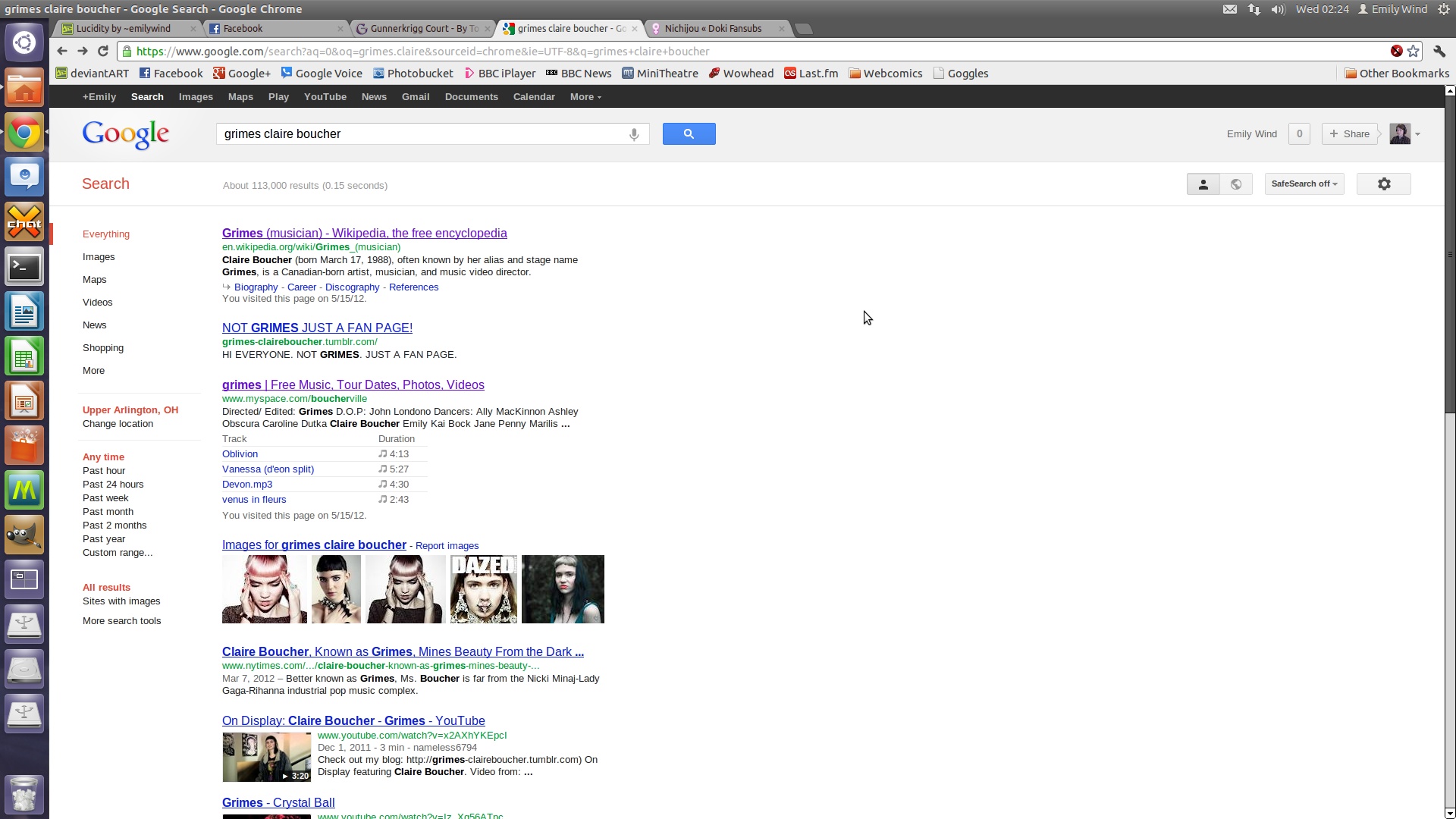Image resolution: width=1456 pixels, height=819 pixels.
Task: Open Gmail in the Google top bar
Action: pyautogui.click(x=416, y=97)
